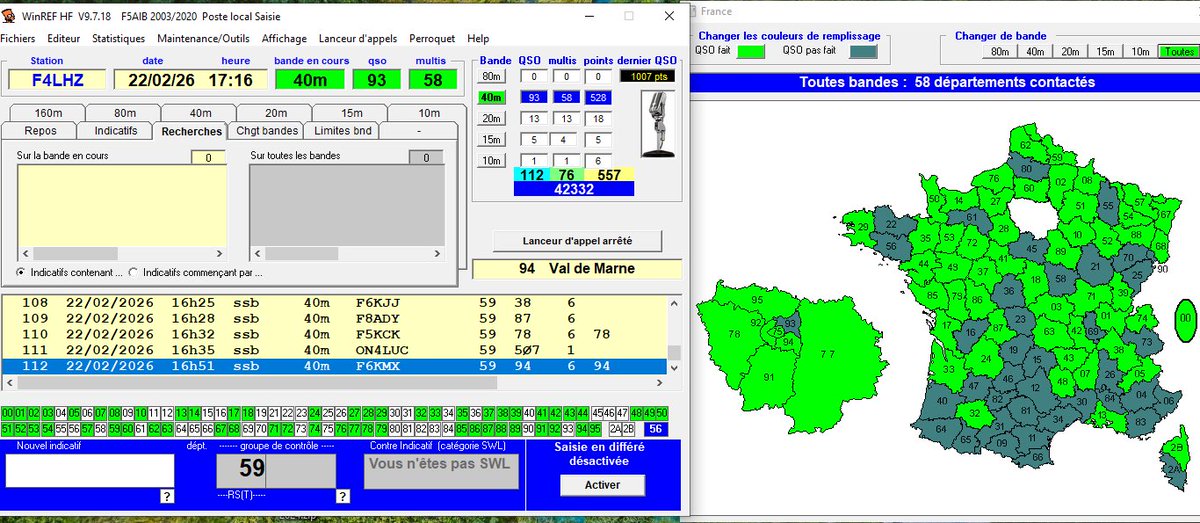Open the Maintenance/Outils menu
The width and height of the screenshot is (1200, 523).
[203, 38]
